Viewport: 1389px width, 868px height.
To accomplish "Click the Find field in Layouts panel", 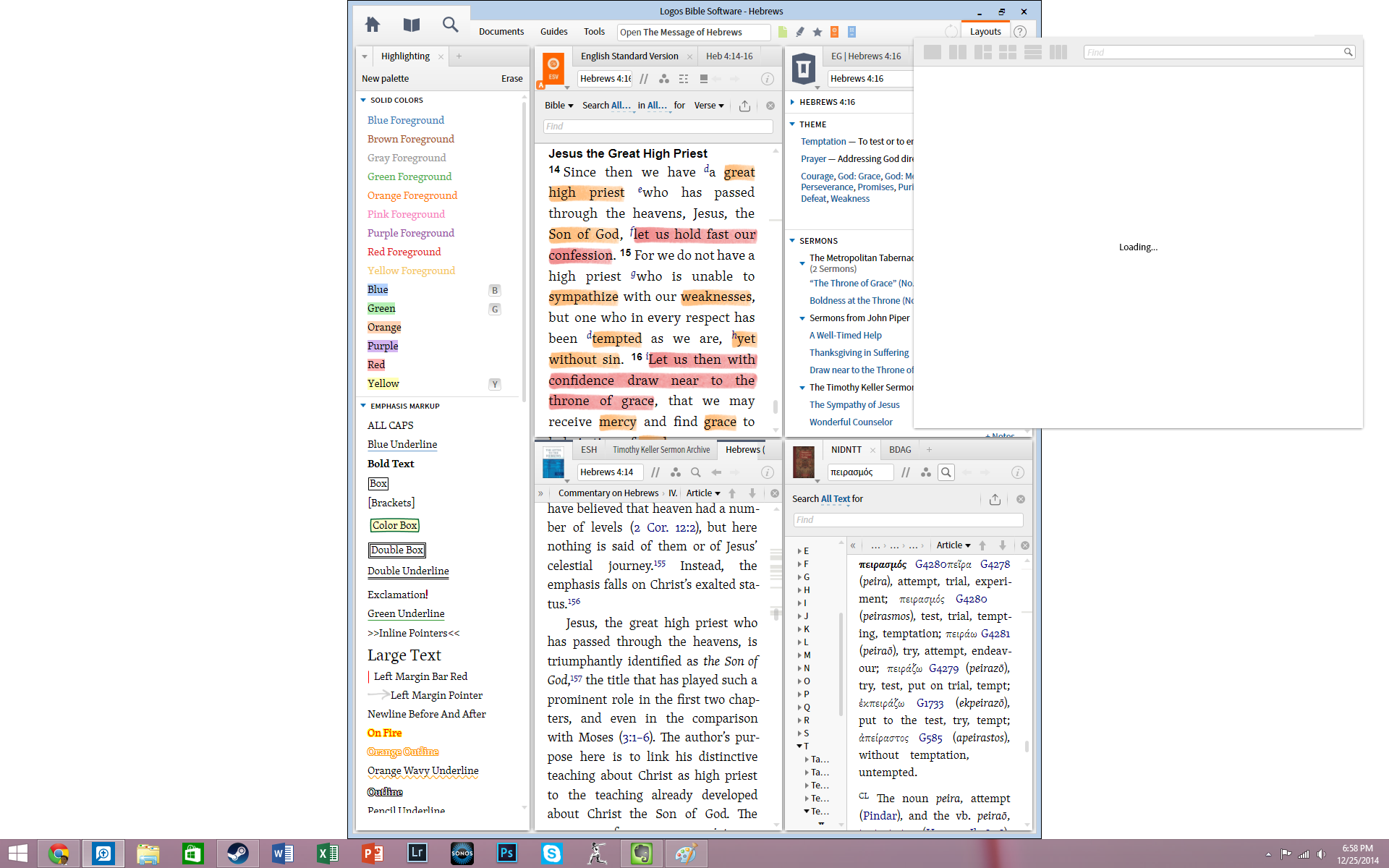I will pos(1219,52).
